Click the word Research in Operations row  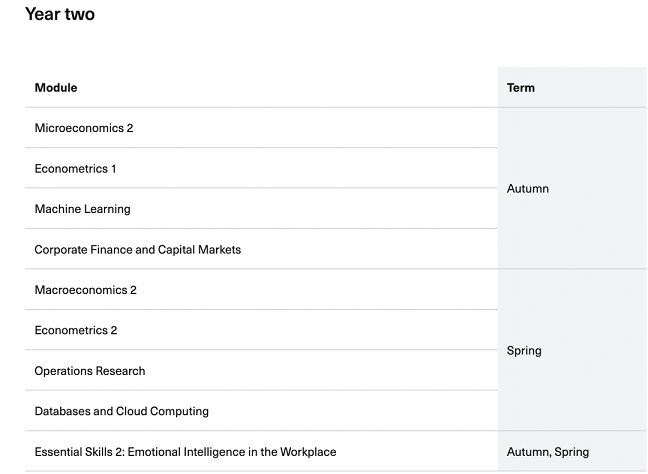pos(121,371)
